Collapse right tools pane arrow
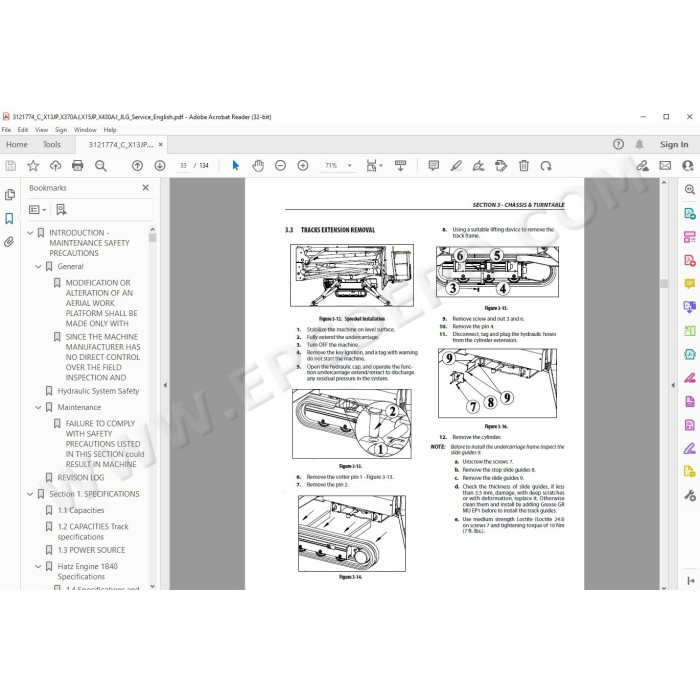700x700 pixels. 673,385
